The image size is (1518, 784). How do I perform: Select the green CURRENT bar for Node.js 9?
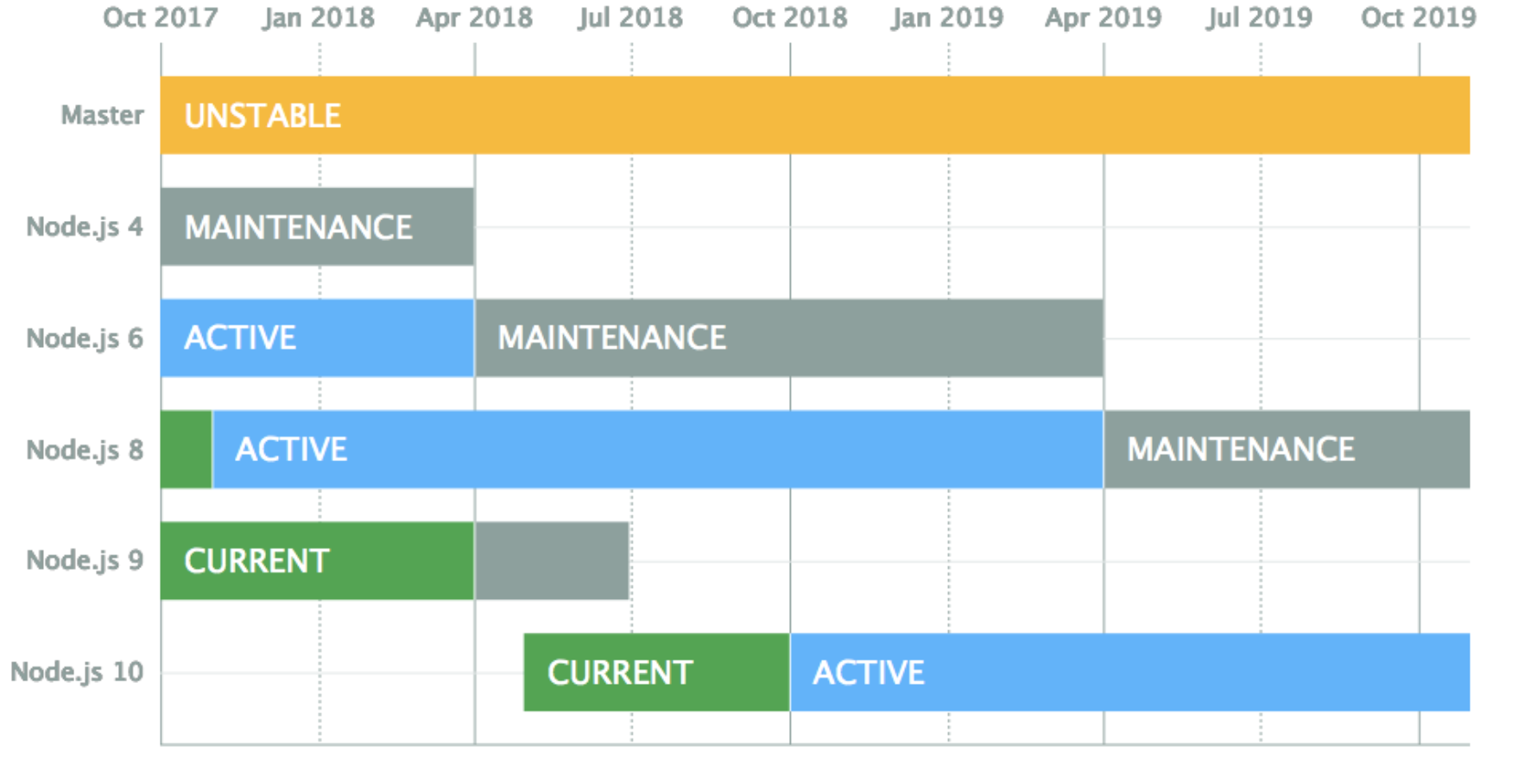(317, 561)
